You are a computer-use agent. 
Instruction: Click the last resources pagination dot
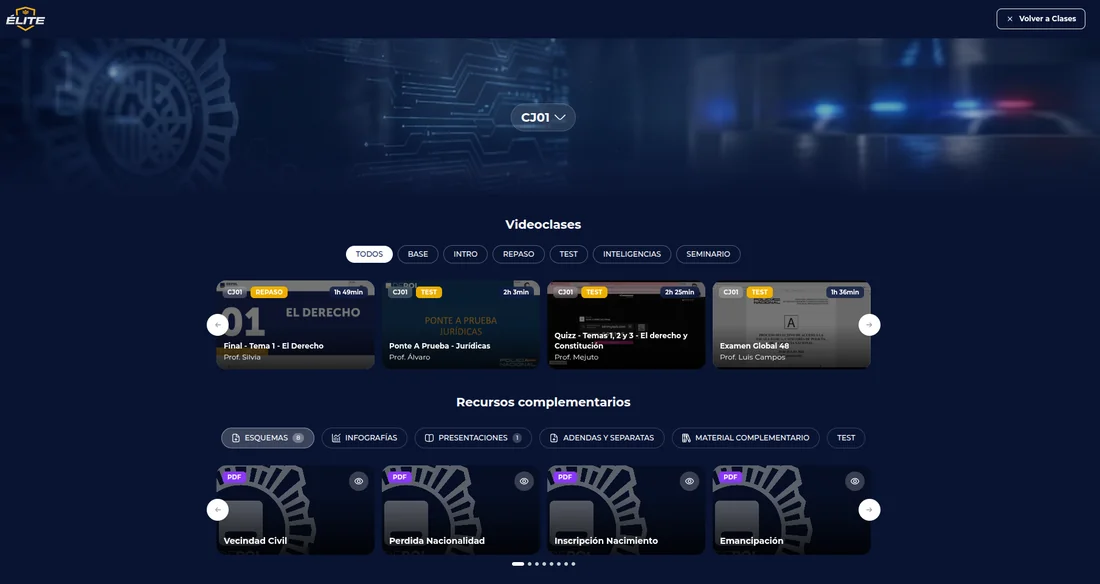573,564
